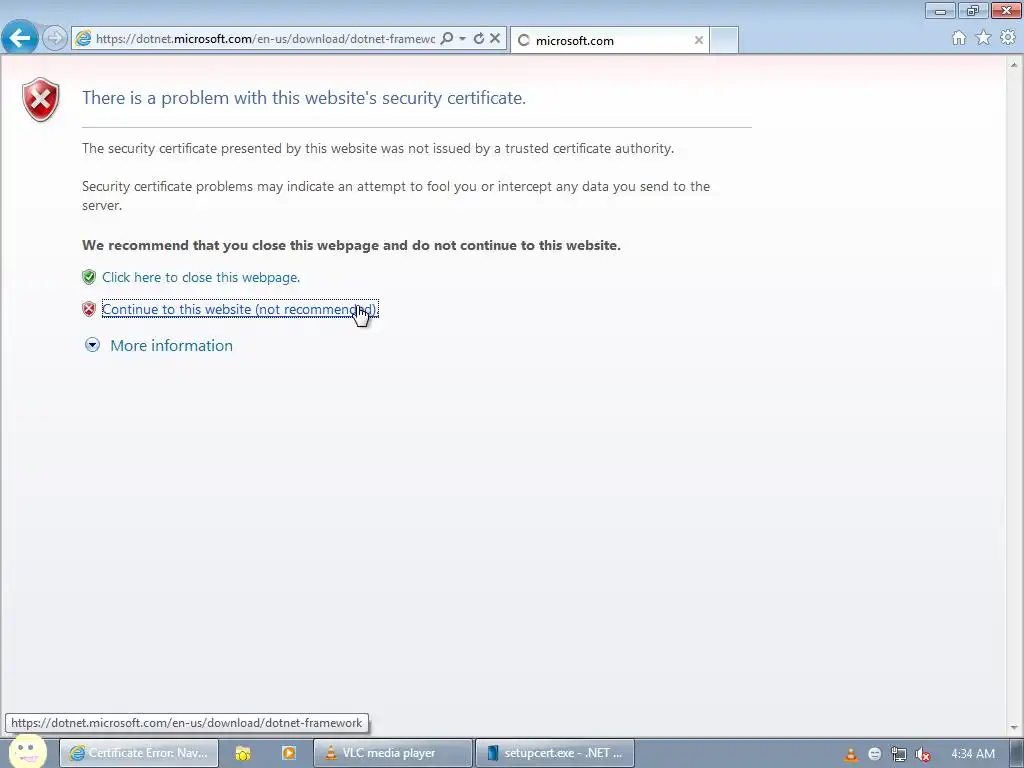This screenshot has height=768, width=1024.
Task: Click the network tray icon
Action: 899,754
